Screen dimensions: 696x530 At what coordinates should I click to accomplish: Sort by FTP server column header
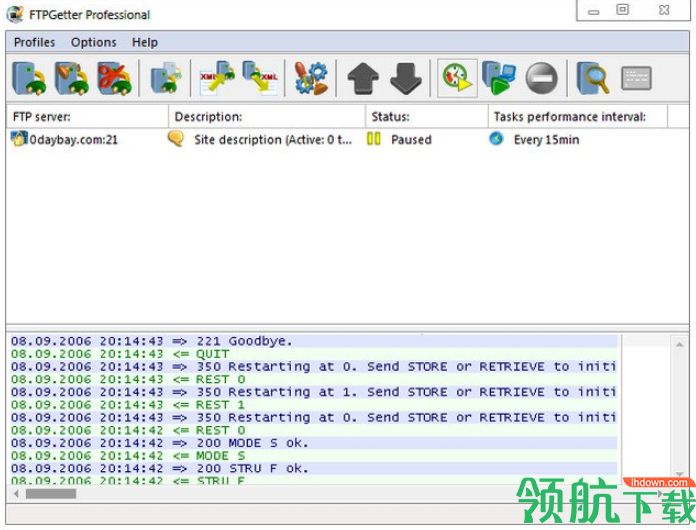87,117
